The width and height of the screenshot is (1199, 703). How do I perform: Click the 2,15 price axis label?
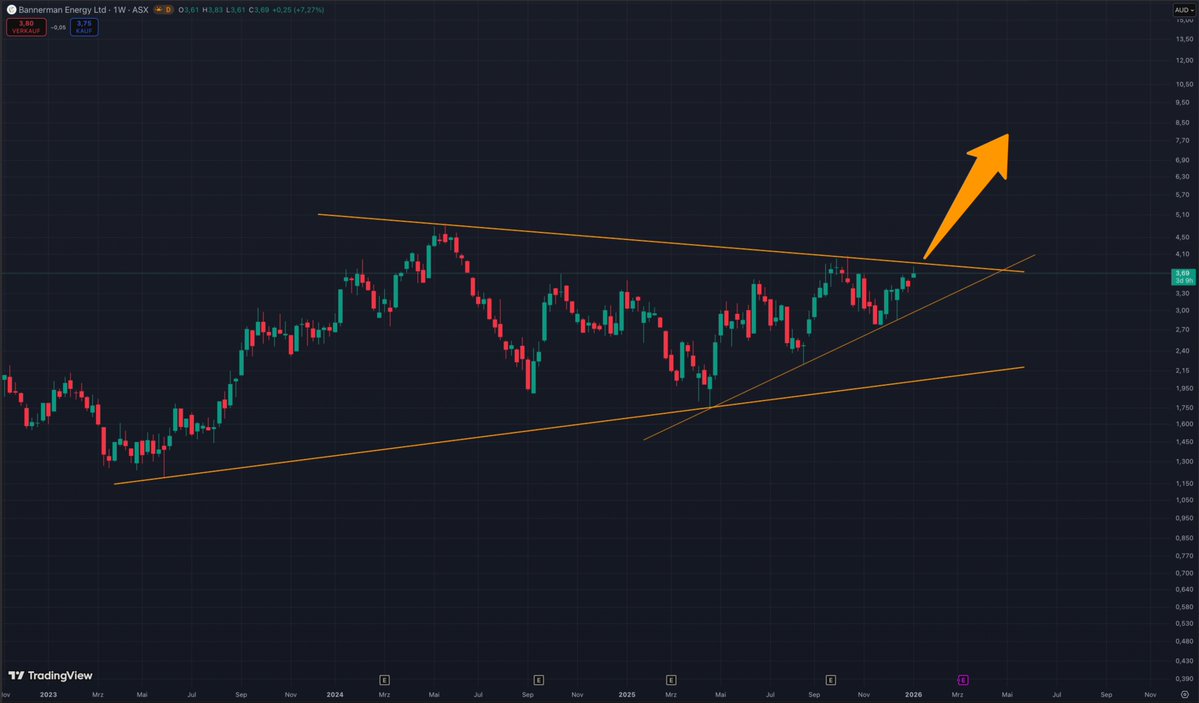[x=1184, y=370]
